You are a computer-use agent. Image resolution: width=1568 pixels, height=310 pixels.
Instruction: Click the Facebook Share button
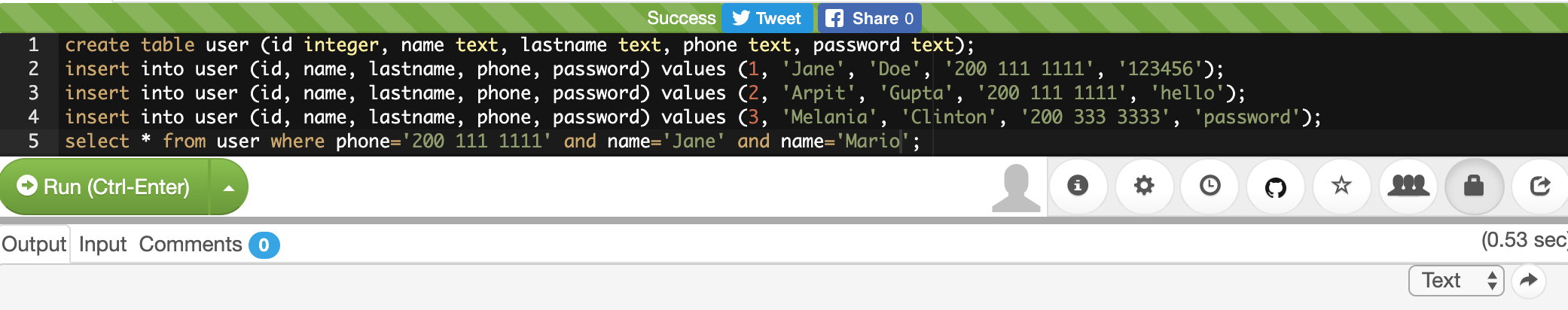coord(870,18)
